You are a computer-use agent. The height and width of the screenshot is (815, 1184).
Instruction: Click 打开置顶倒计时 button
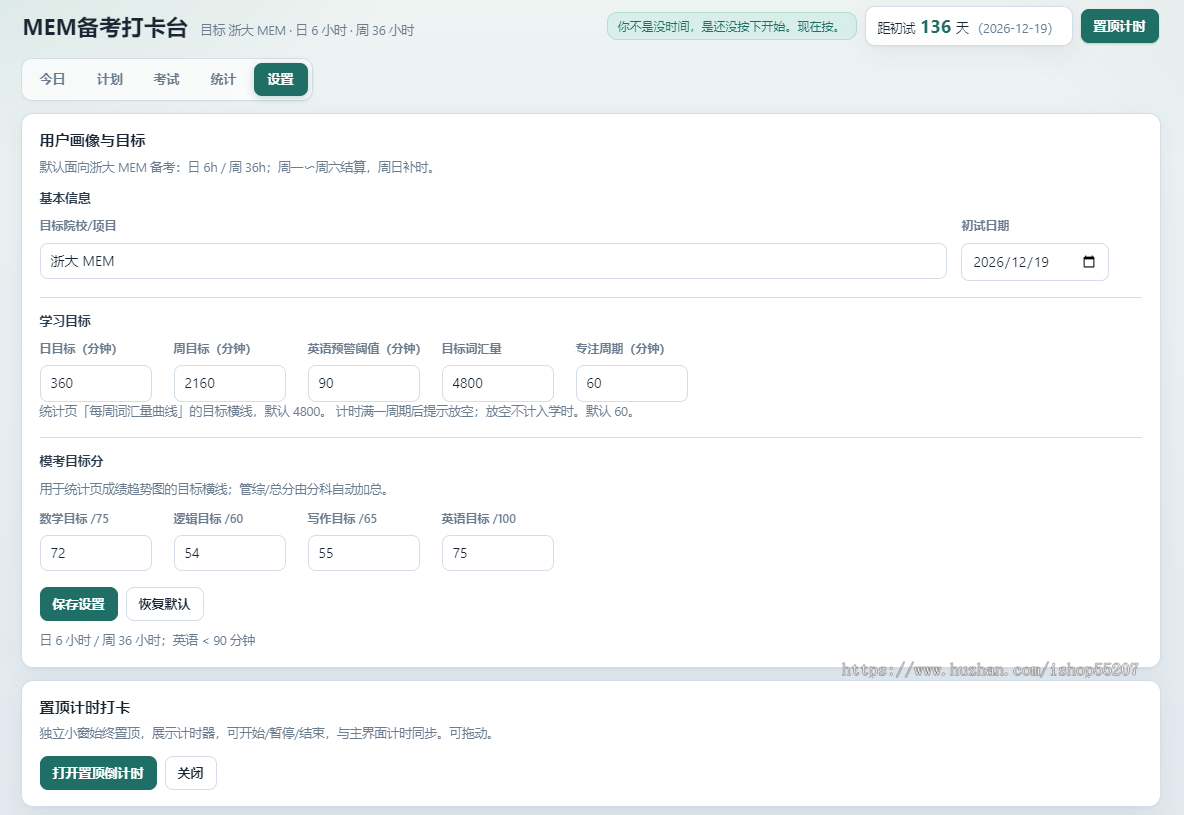98,773
